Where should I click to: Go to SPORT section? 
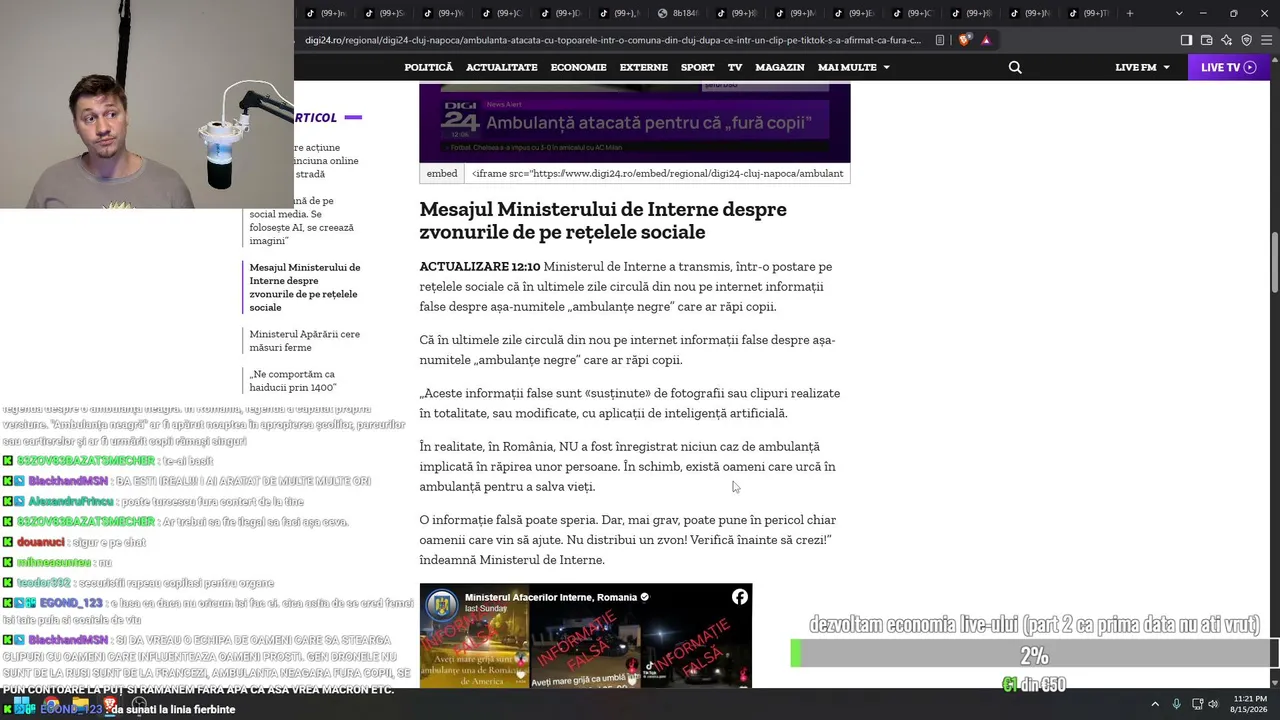(698, 67)
